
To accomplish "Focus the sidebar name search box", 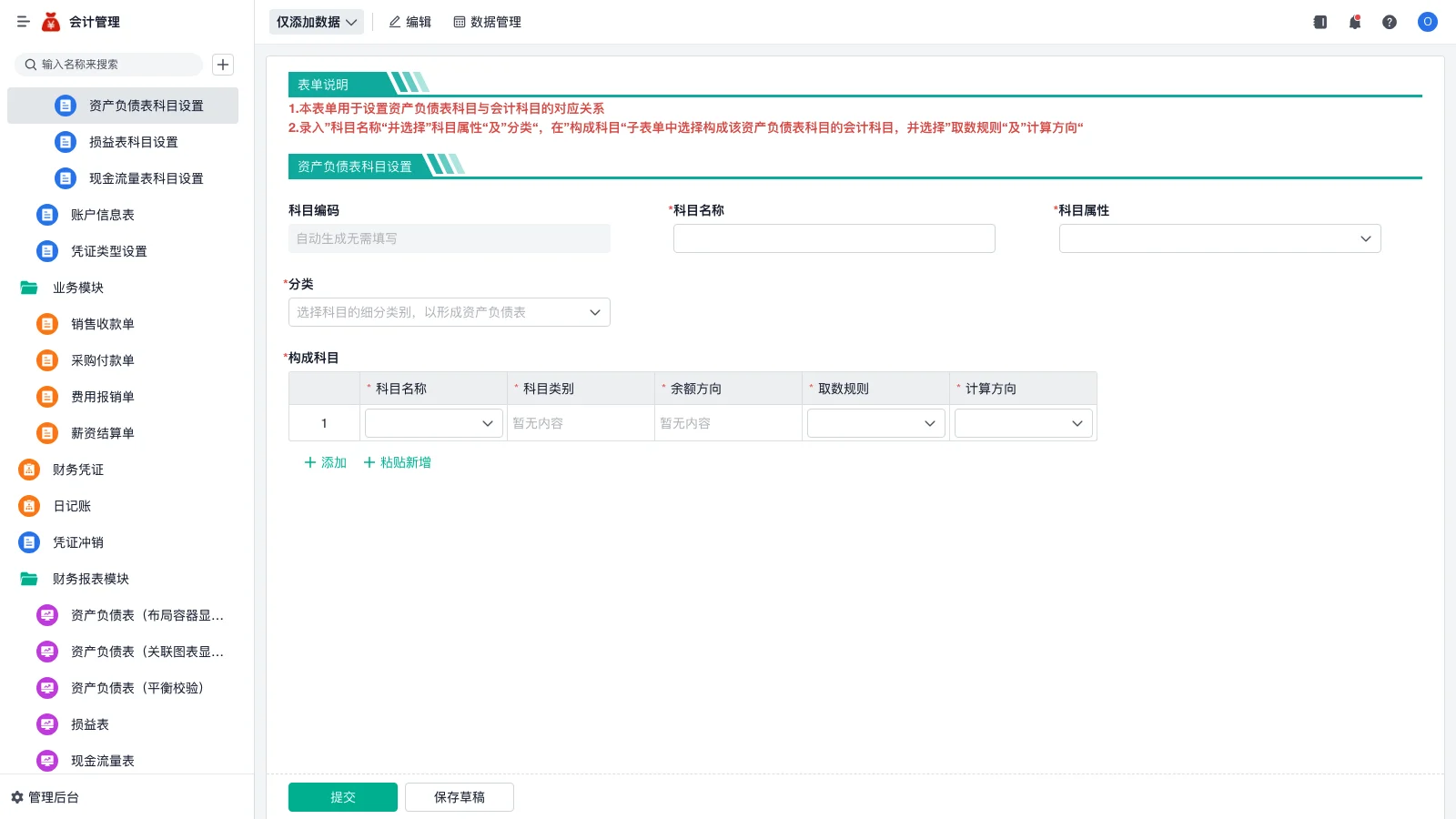I will (x=109, y=65).
